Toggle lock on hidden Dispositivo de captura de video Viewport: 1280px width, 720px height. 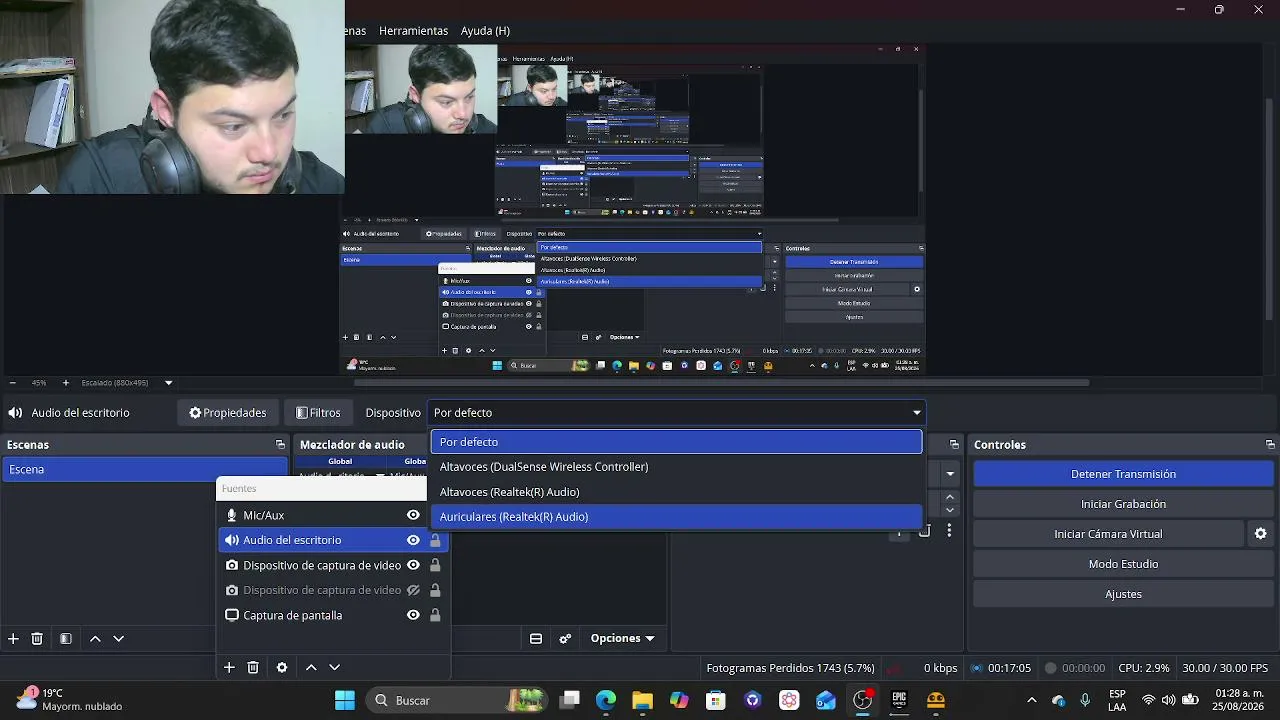[435, 590]
